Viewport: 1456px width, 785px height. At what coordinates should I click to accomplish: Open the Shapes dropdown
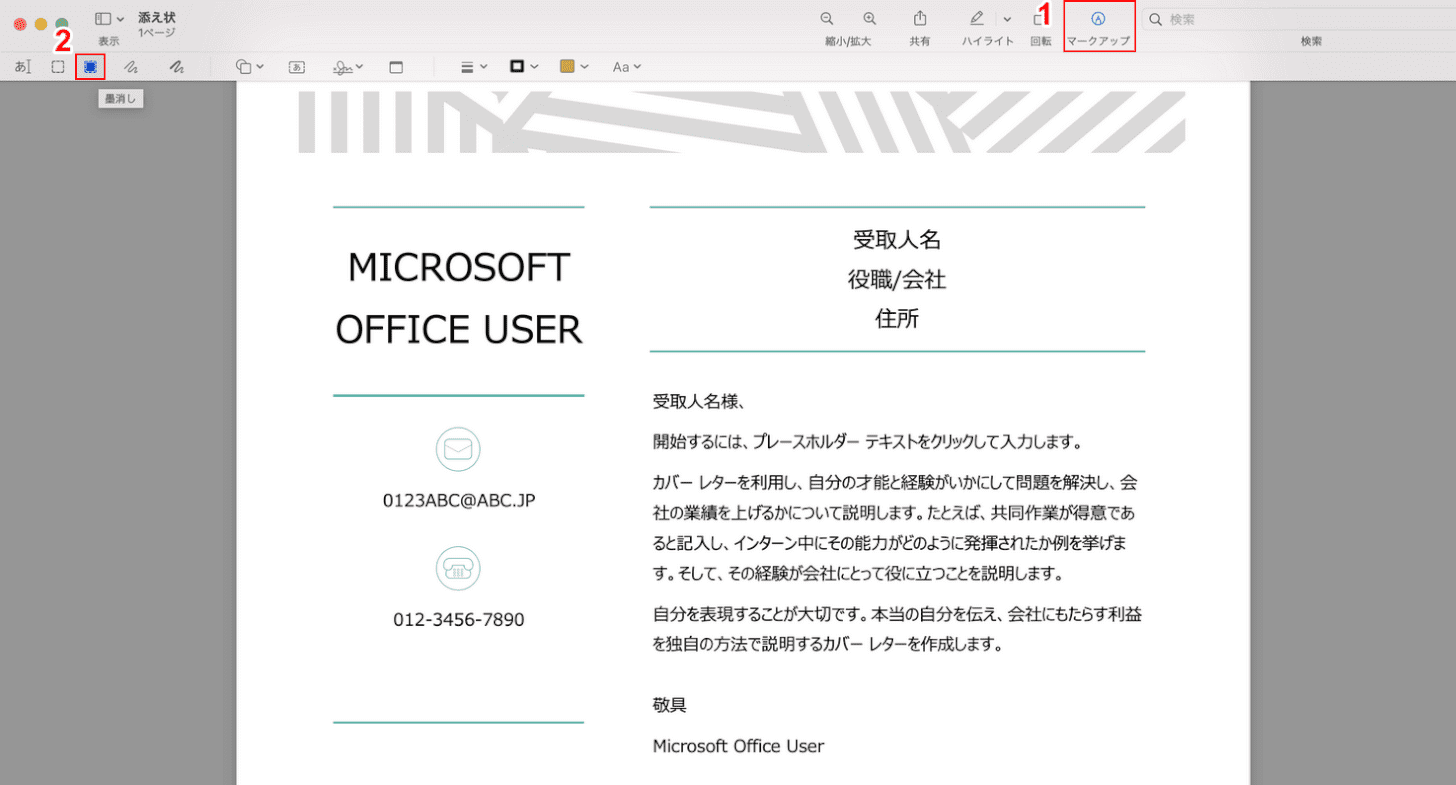point(249,67)
